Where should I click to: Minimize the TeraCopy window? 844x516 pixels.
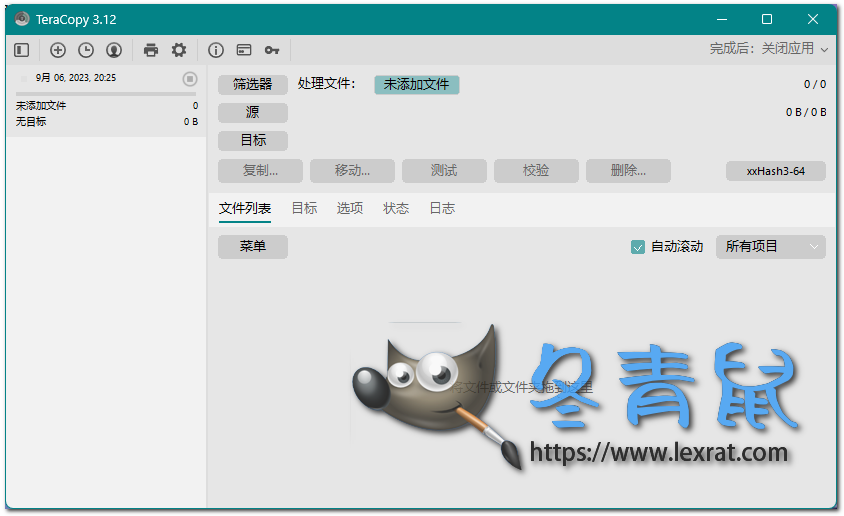722,19
